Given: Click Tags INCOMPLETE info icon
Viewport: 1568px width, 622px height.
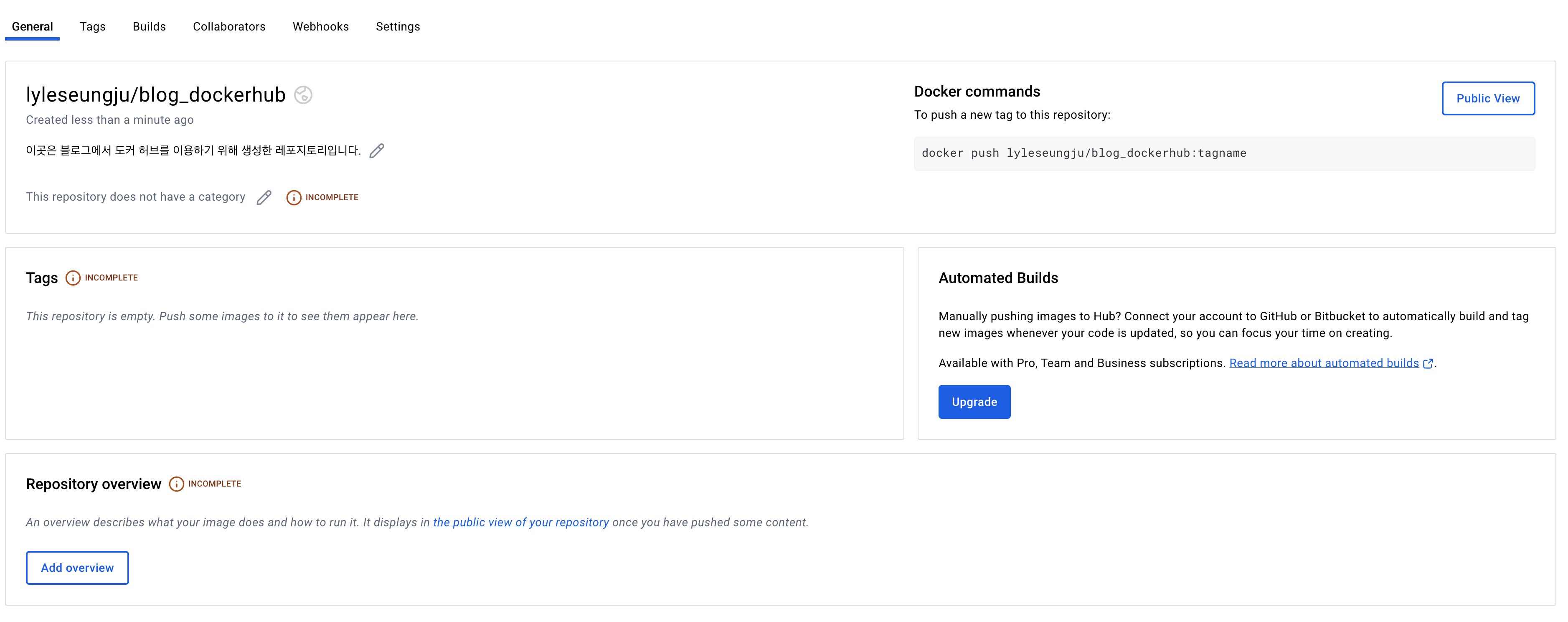Looking at the screenshot, I should (72, 278).
